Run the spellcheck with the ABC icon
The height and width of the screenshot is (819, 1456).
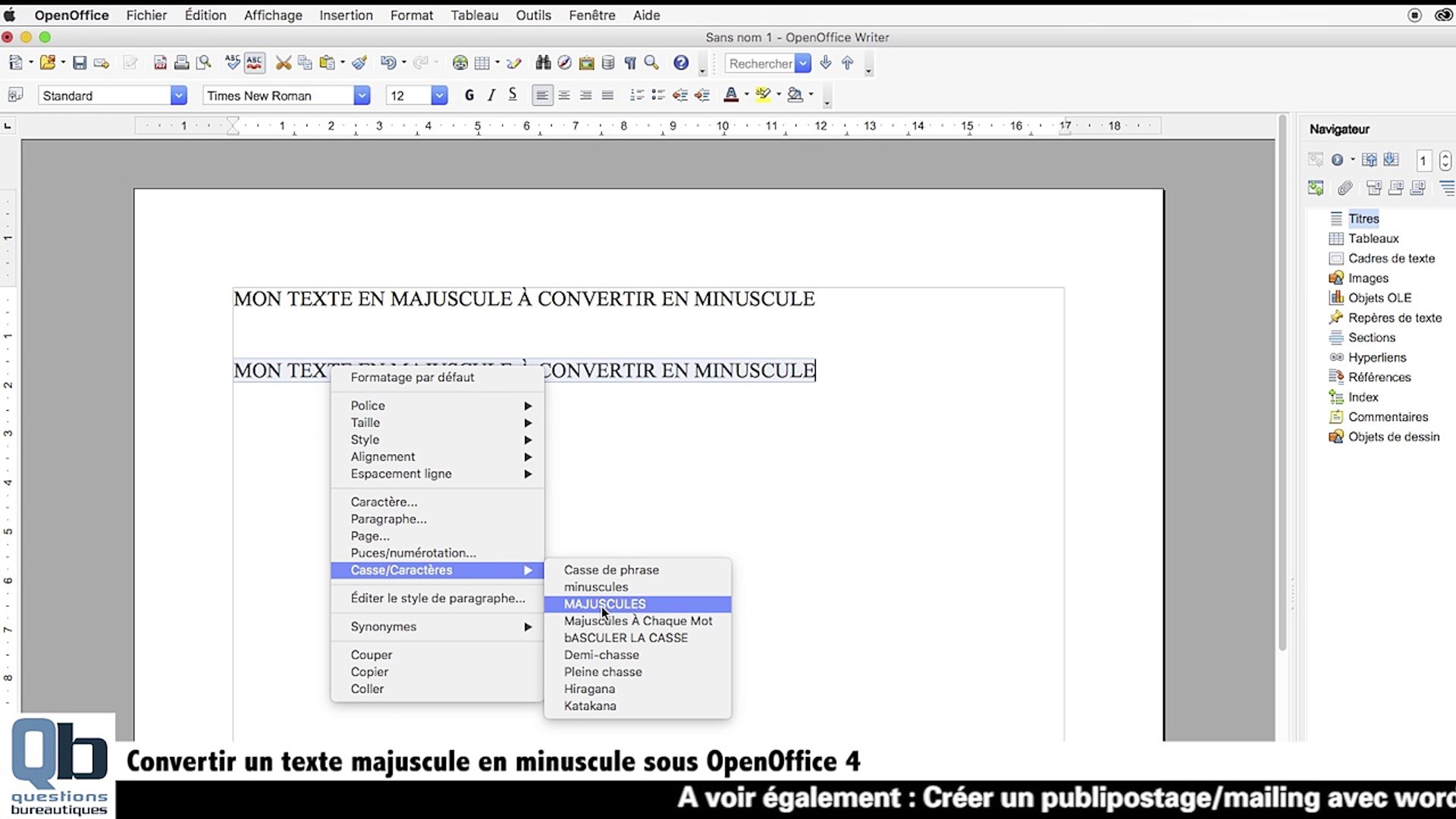coord(231,63)
